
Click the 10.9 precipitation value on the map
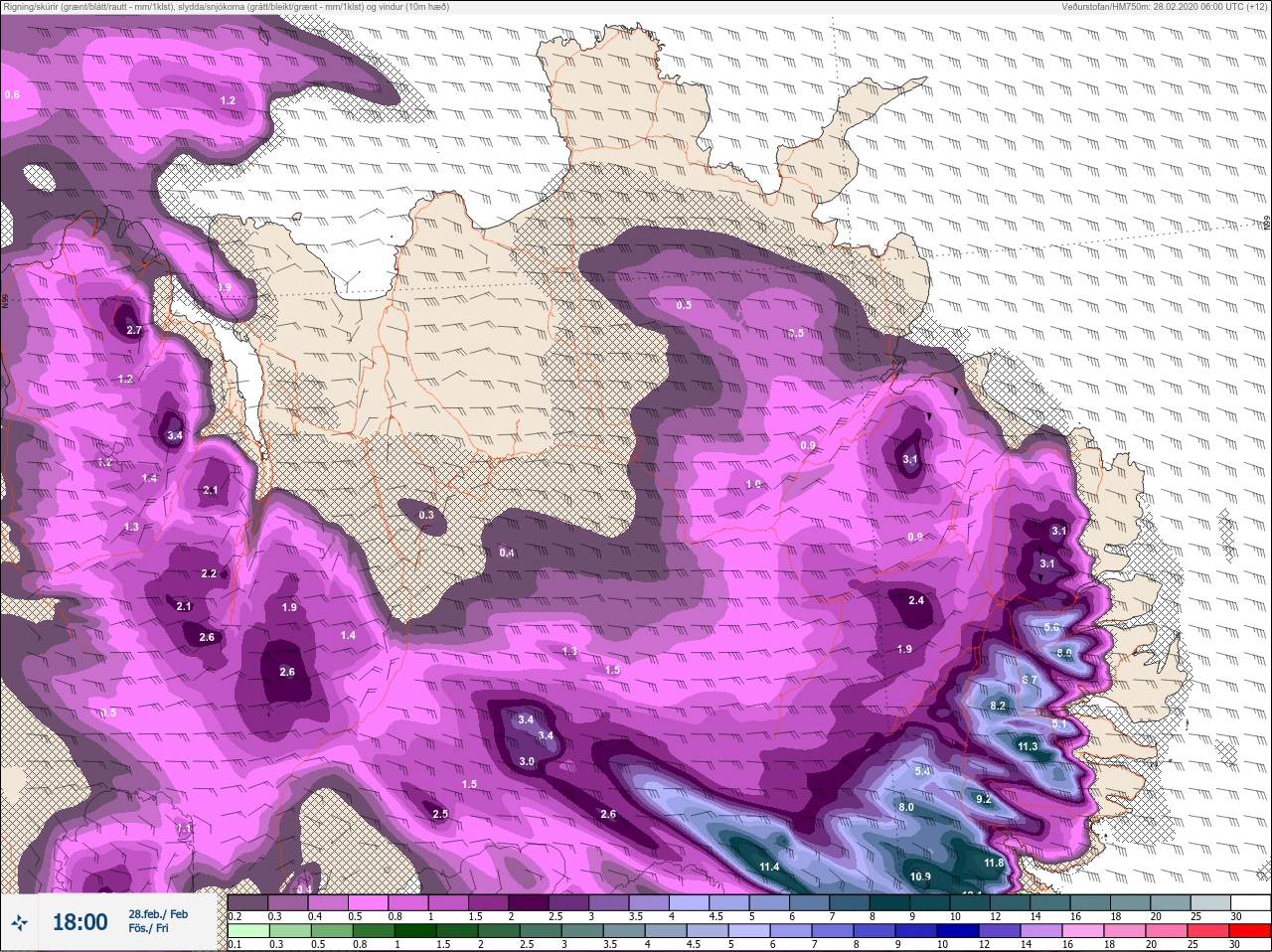pyautogui.click(x=920, y=876)
